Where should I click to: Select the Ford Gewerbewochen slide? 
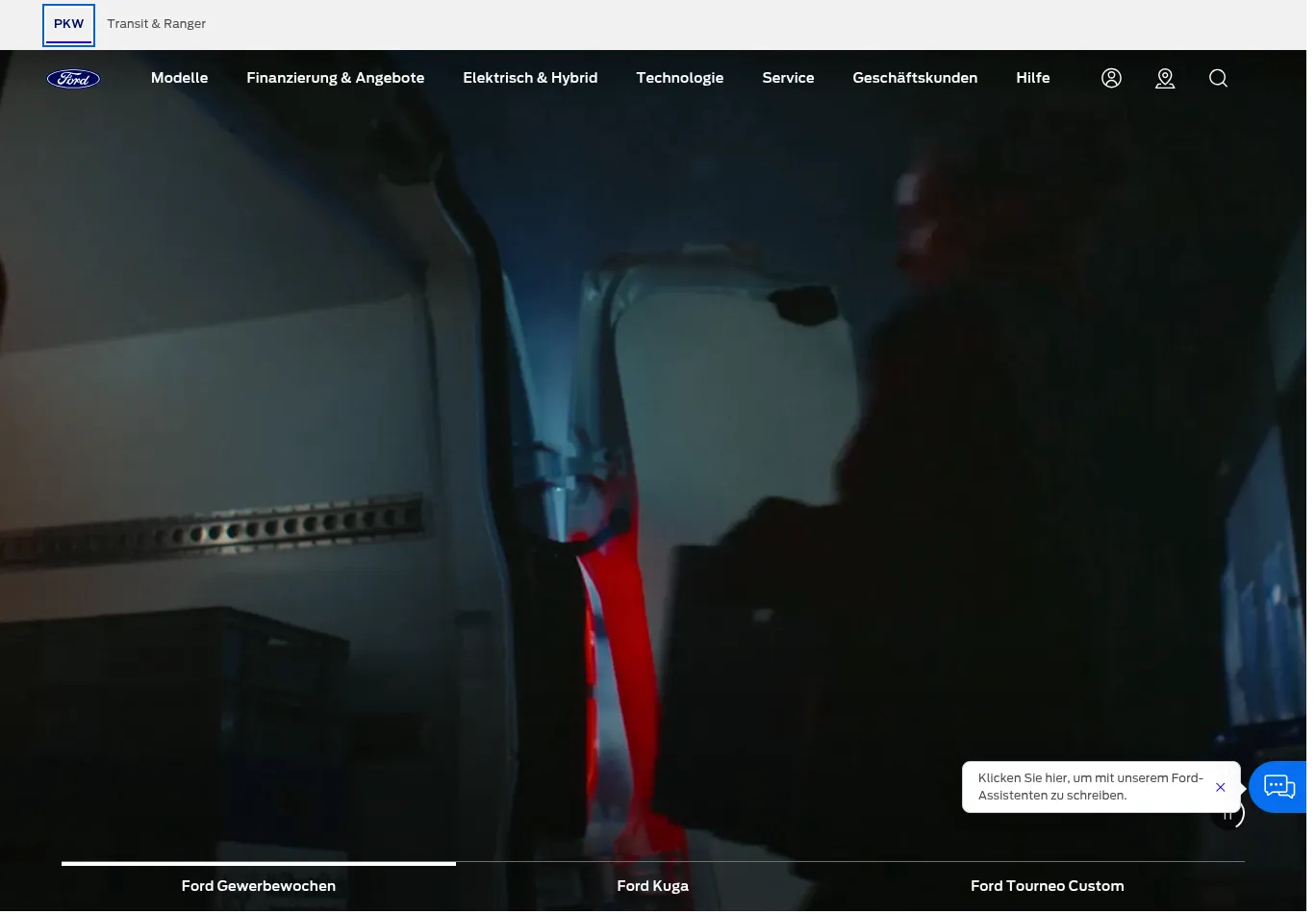click(x=259, y=885)
